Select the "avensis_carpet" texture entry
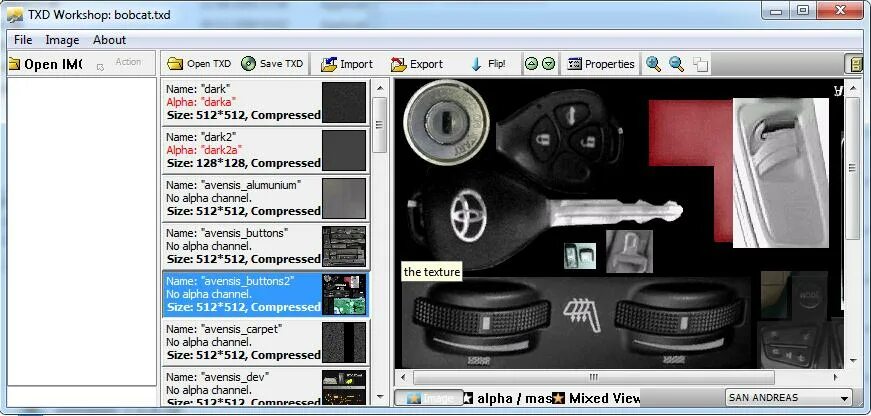871x416 pixels. pyautogui.click(x=266, y=342)
